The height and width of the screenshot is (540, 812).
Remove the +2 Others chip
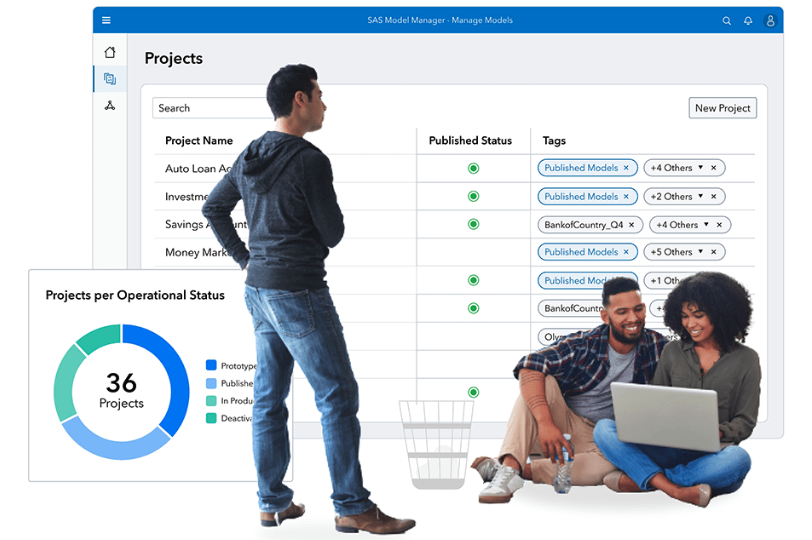click(714, 196)
